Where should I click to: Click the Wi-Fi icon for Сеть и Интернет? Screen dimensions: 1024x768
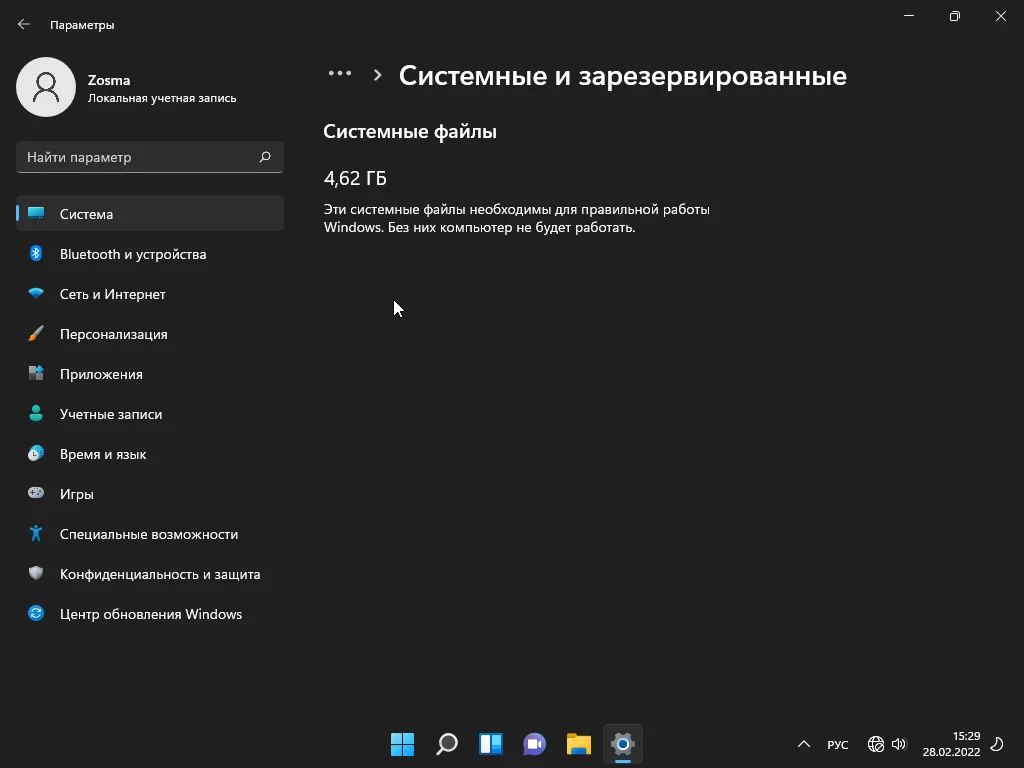click(x=36, y=293)
